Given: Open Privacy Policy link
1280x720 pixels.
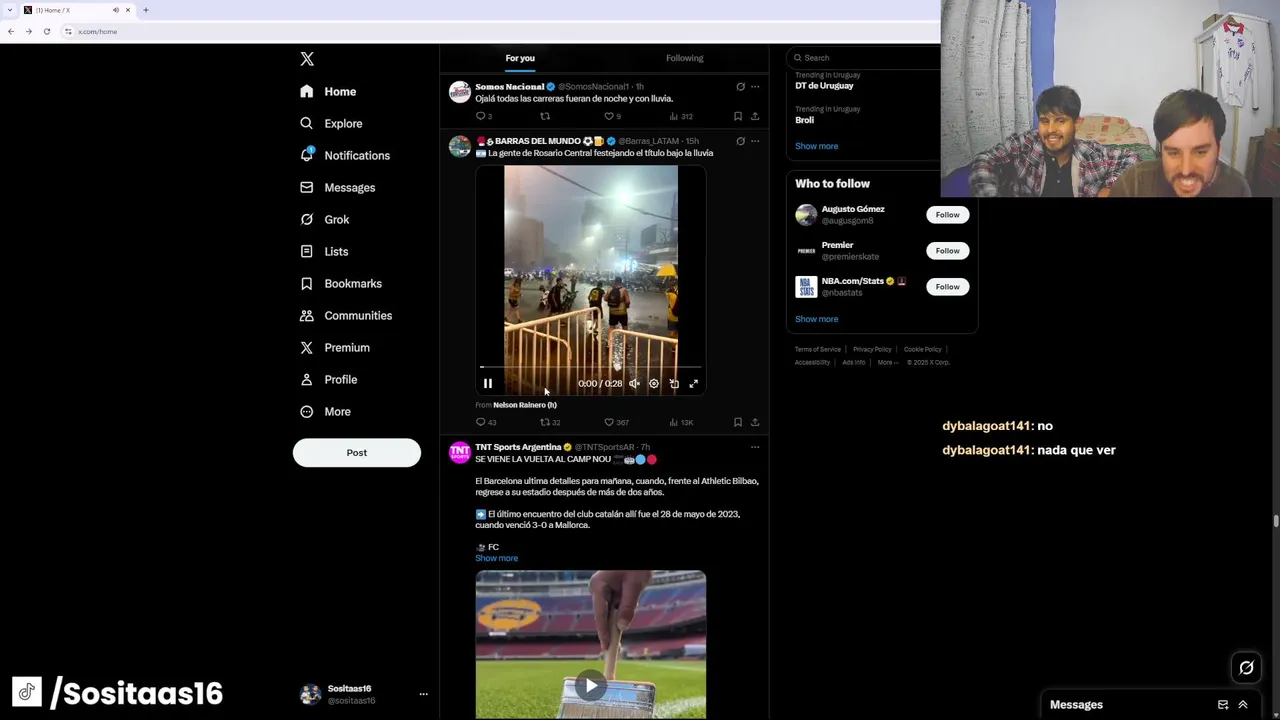Looking at the screenshot, I should pos(872,349).
